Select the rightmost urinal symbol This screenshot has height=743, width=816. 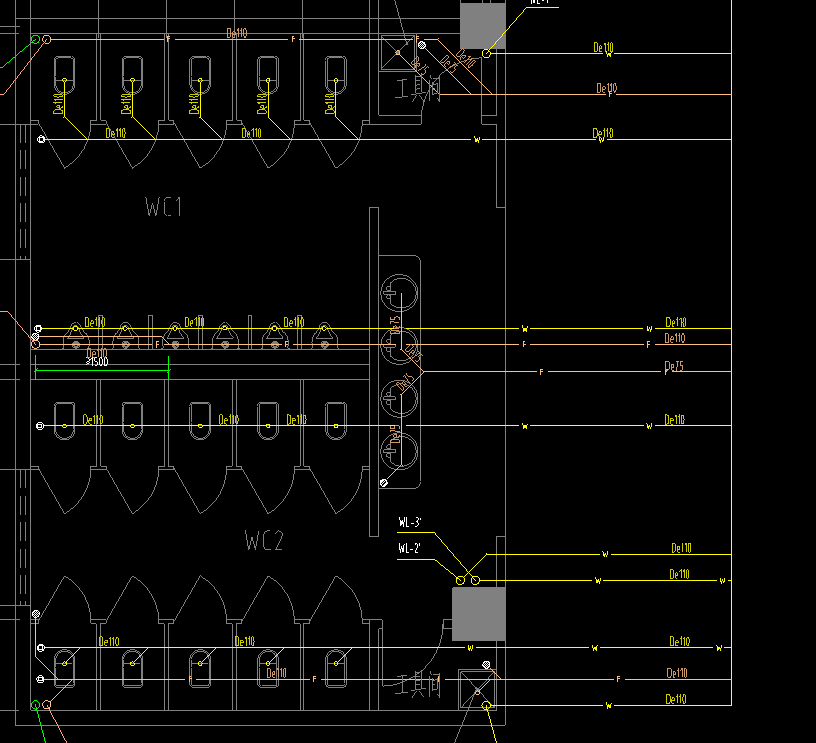click(324, 336)
